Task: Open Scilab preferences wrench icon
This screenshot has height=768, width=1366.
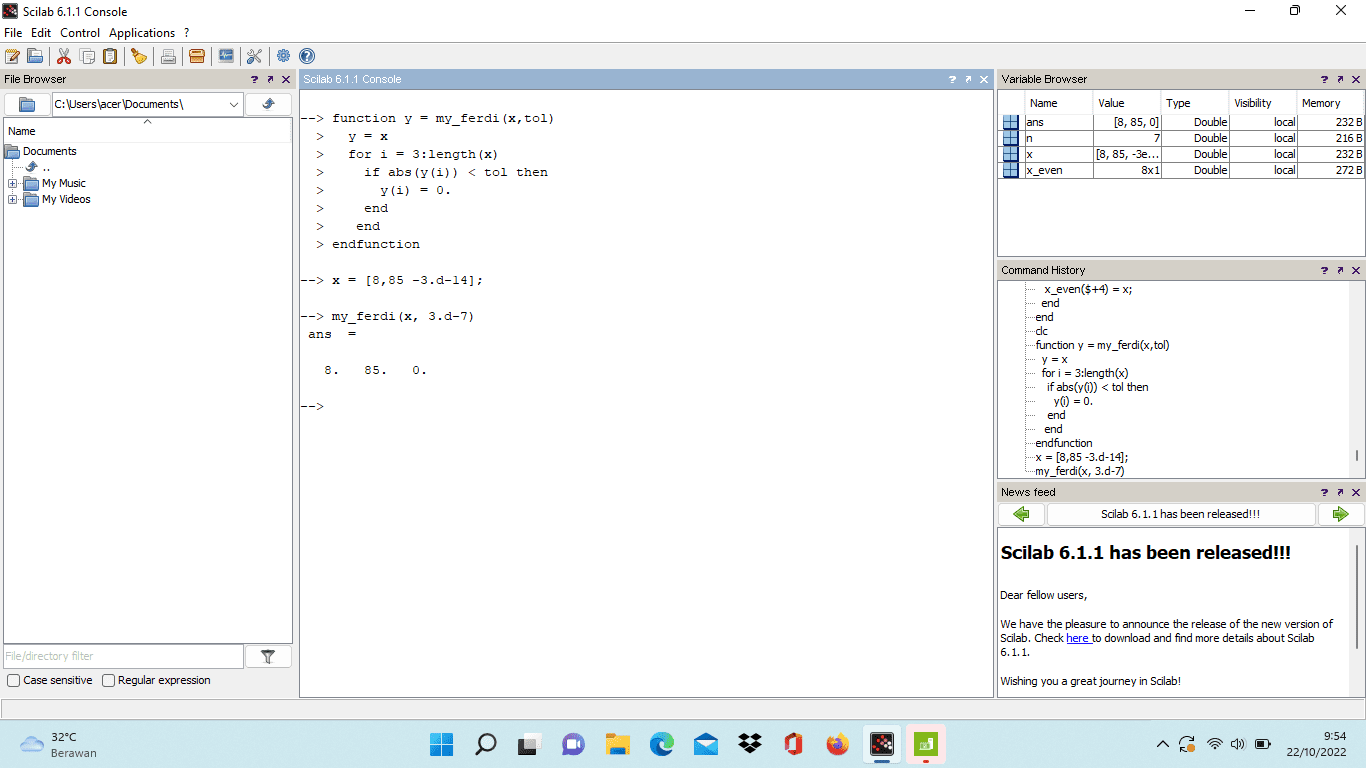Action: tap(254, 56)
